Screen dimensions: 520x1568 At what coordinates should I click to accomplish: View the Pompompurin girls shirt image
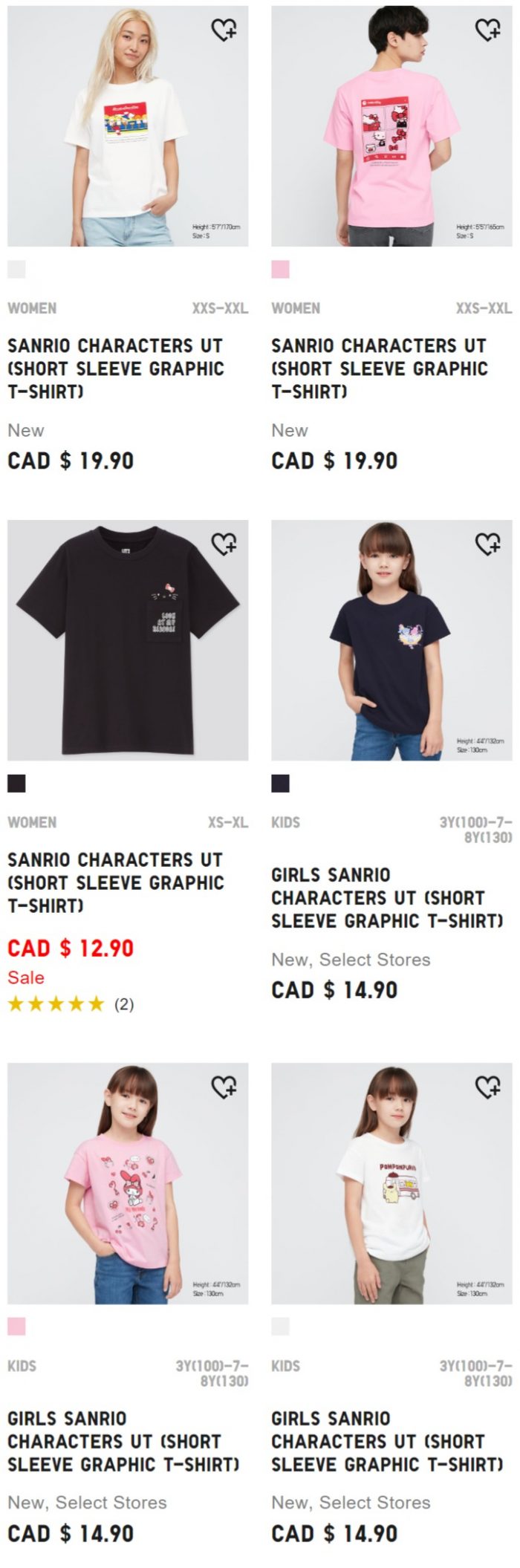click(391, 1183)
